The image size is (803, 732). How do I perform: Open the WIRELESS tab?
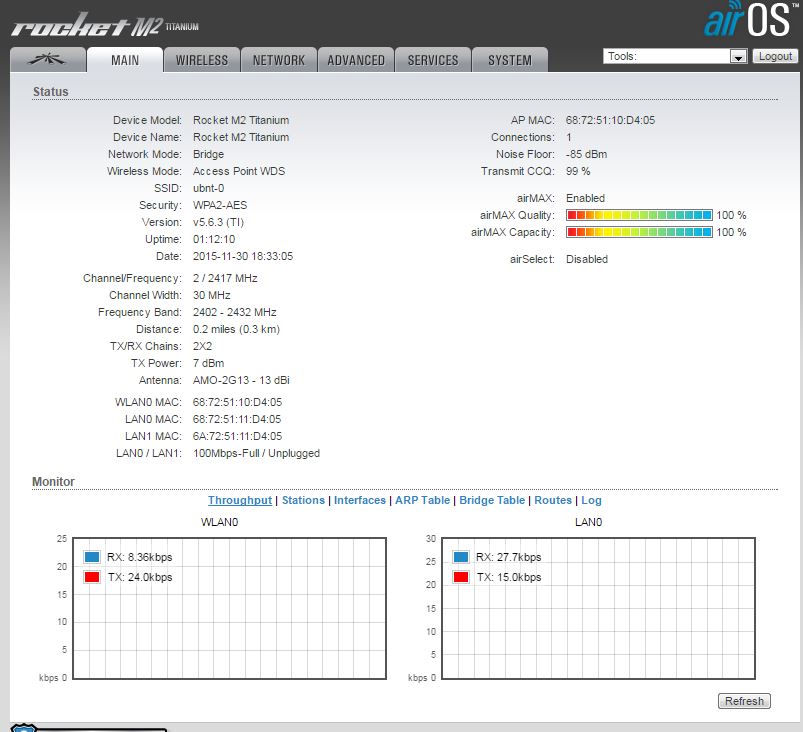(x=202, y=60)
